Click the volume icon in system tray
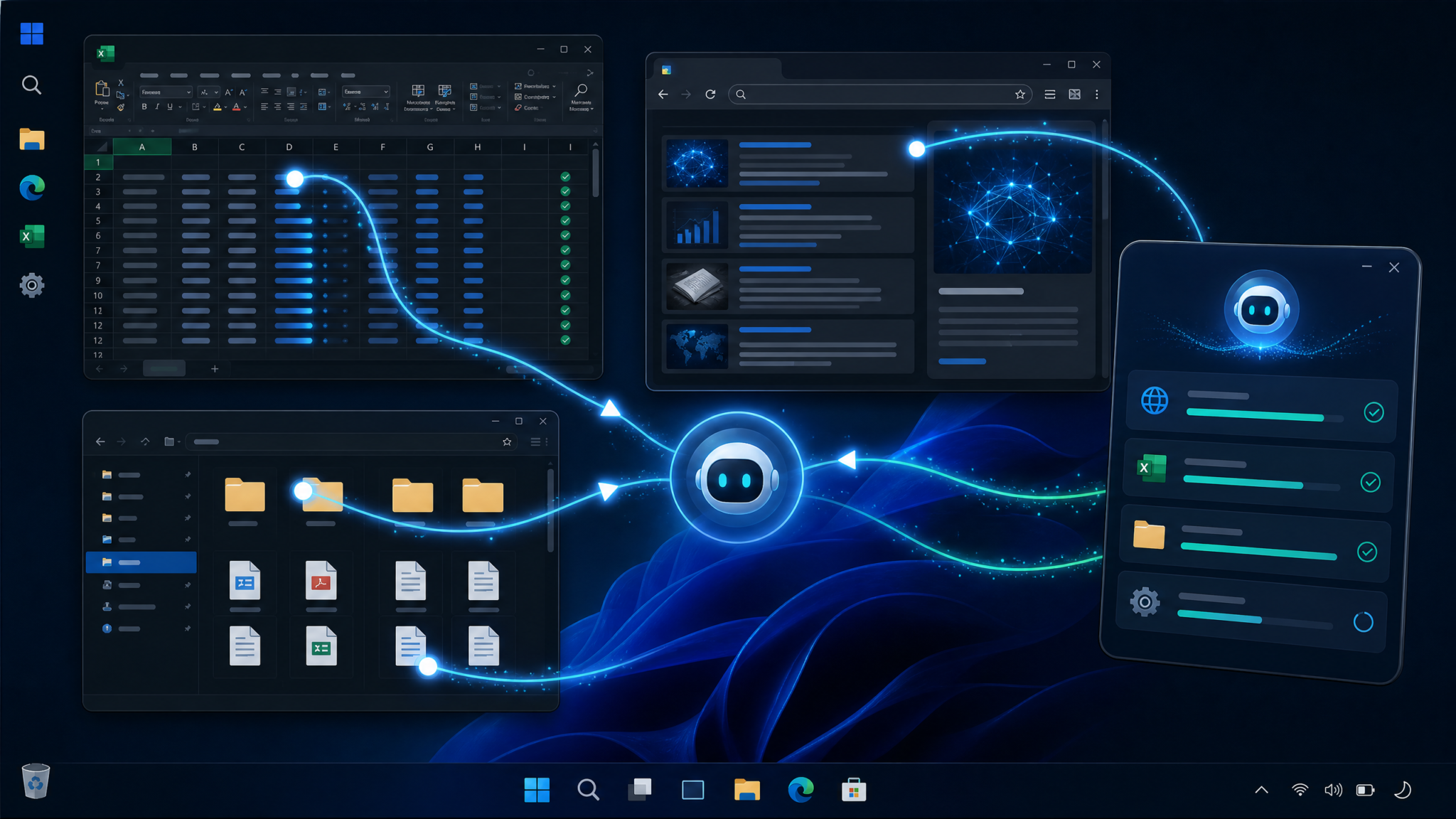Screen dimensions: 1456x819 (1333, 790)
